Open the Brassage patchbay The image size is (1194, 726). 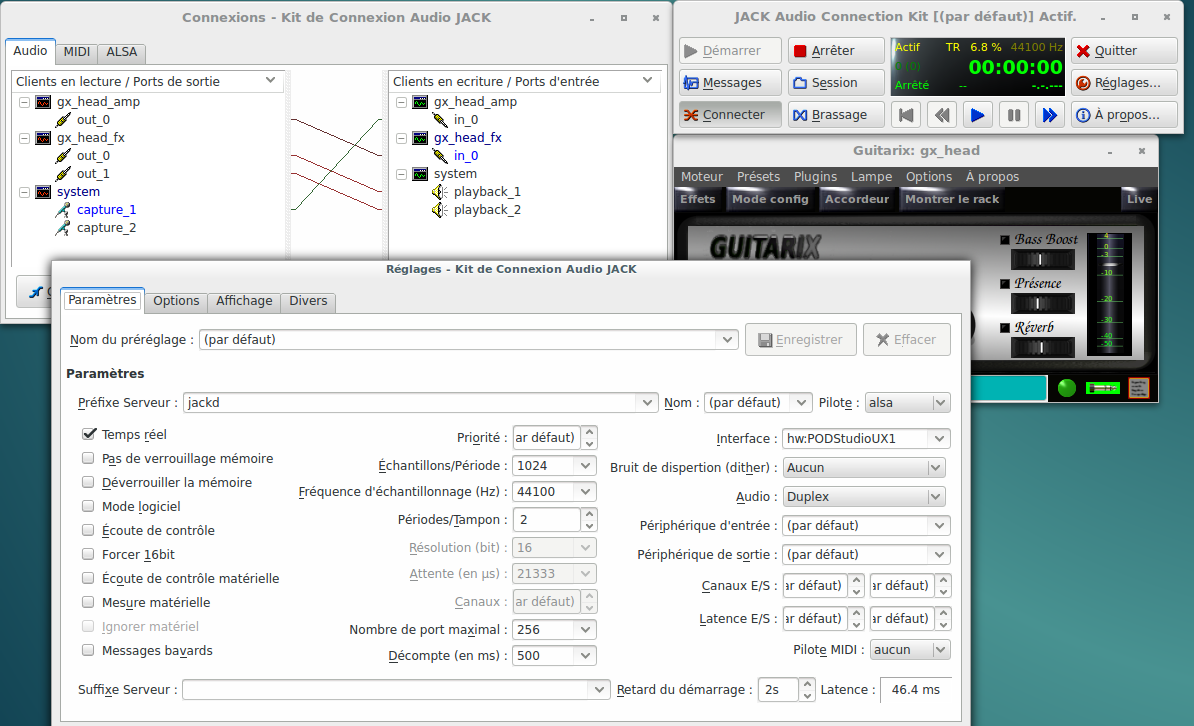point(836,115)
